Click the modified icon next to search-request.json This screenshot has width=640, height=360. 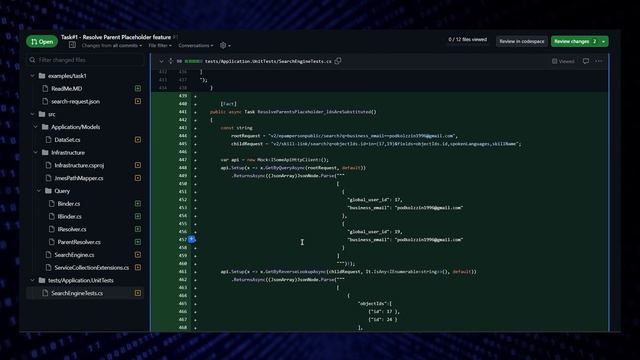[138, 101]
